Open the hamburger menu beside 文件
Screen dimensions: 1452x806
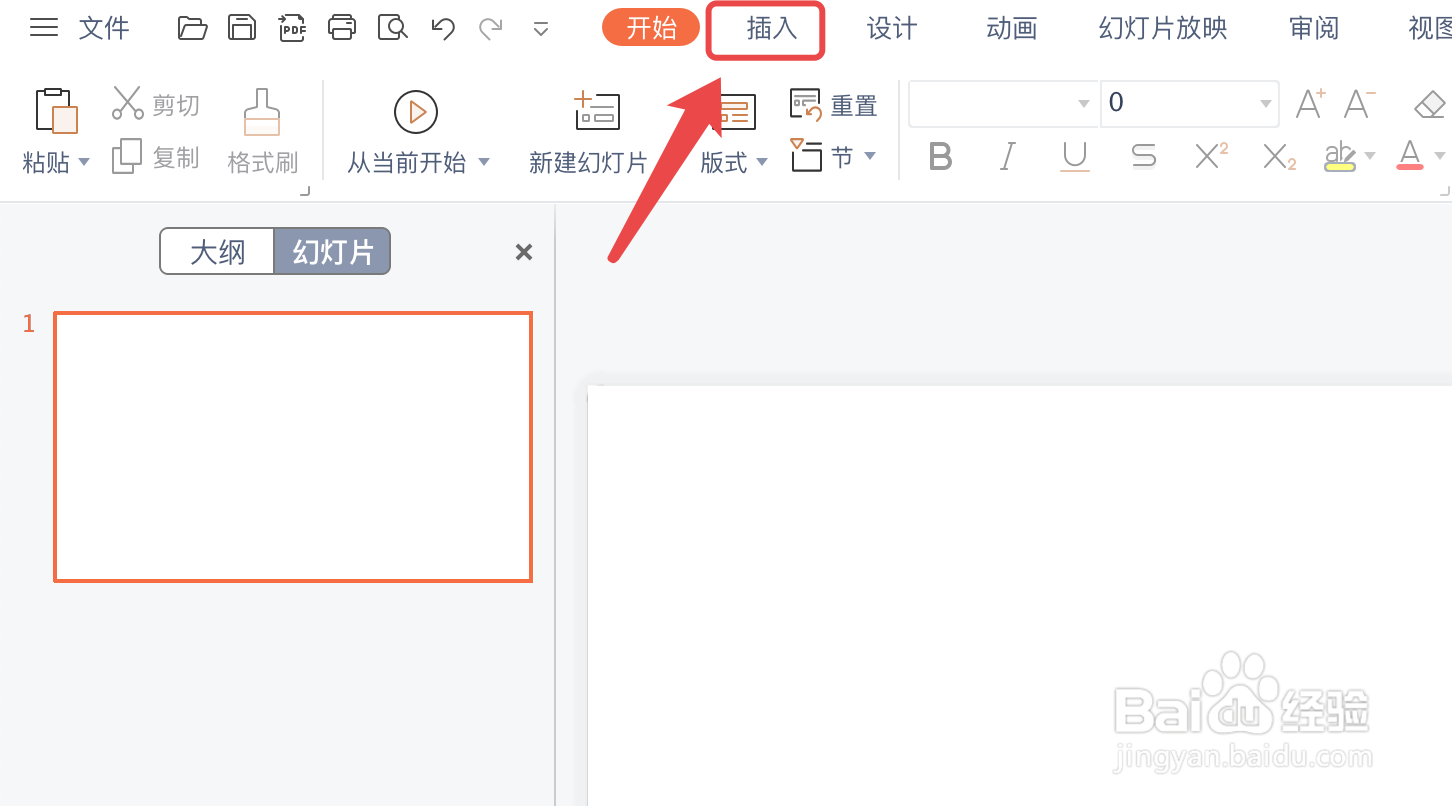pos(44,27)
